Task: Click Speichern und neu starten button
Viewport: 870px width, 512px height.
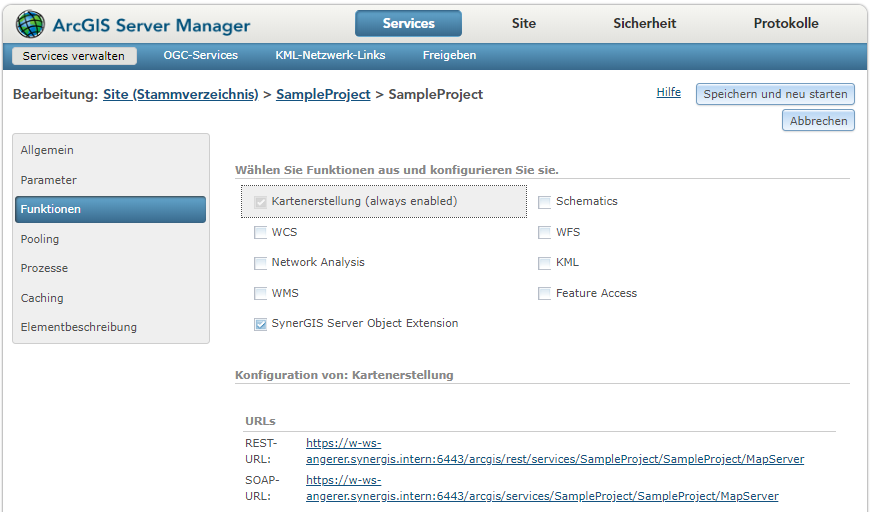Action: pos(775,94)
